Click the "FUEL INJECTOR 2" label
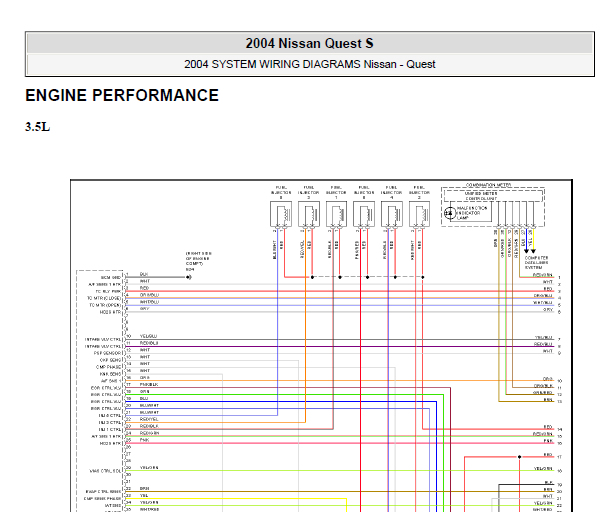The image size is (605, 512). [x=419, y=192]
